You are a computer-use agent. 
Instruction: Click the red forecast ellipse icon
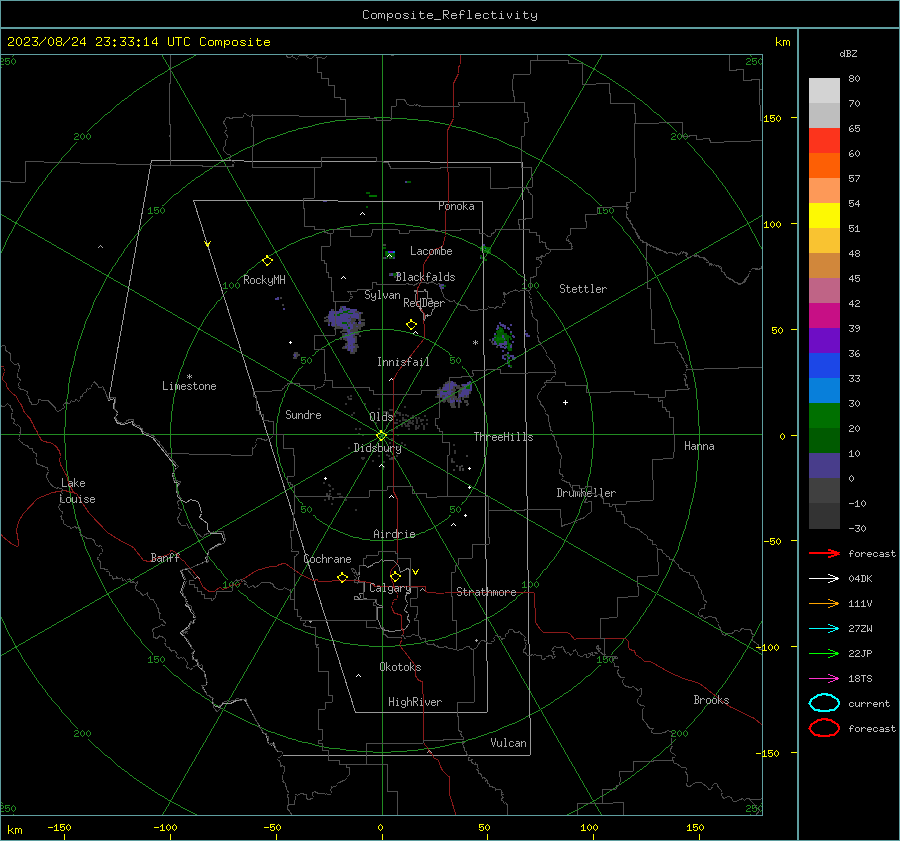coord(824,728)
